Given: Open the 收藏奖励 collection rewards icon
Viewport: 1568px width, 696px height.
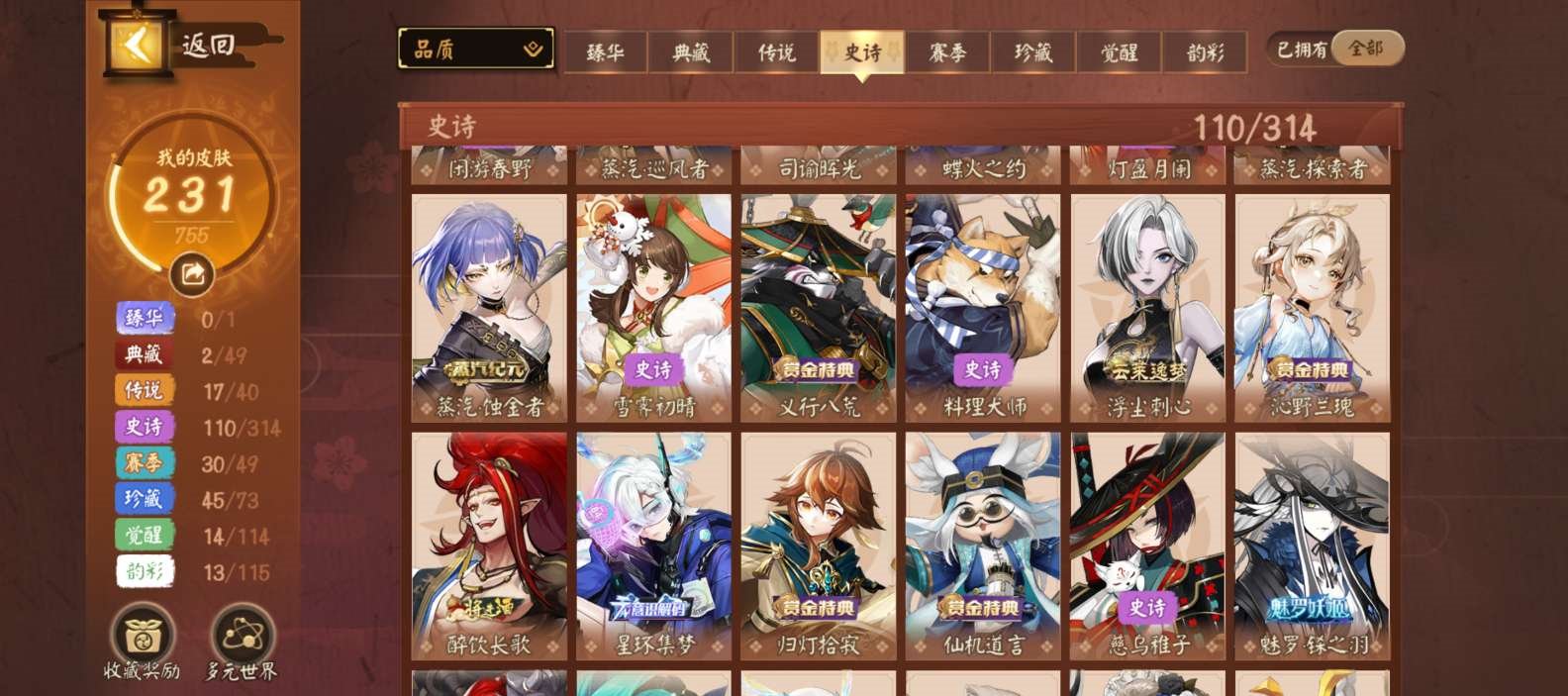Looking at the screenshot, I should coord(143,641).
